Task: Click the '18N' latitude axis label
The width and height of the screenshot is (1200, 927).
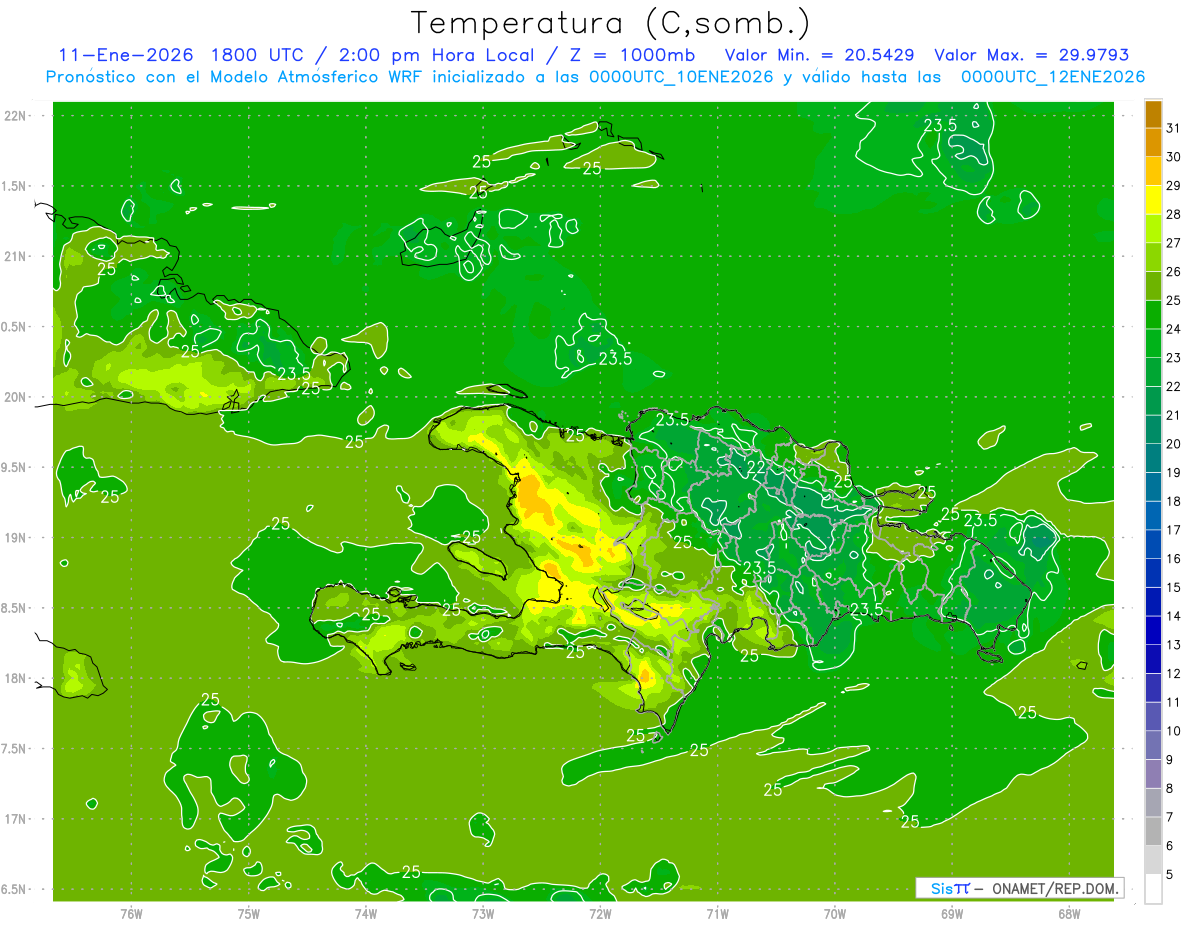Action: click(x=14, y=679)
